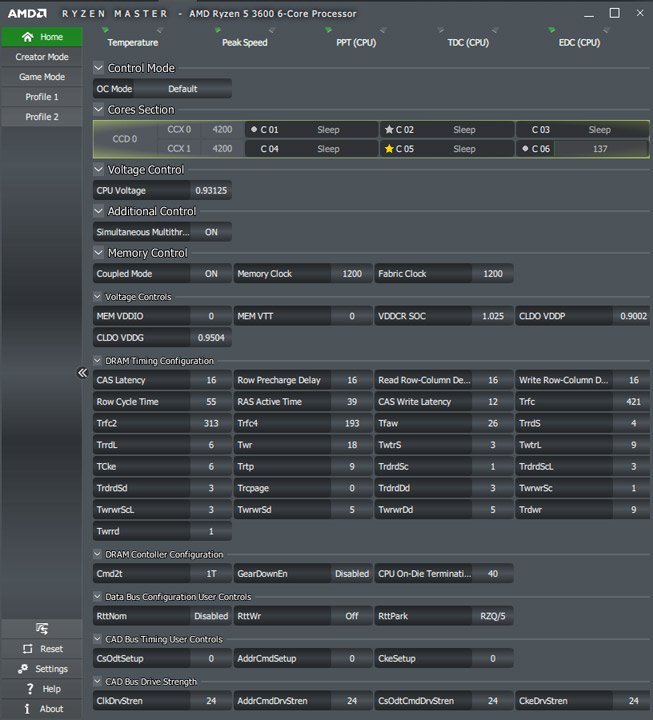Collapse the Memory Control section
Viewport: 653px width, 720px height.
(98, 253)
